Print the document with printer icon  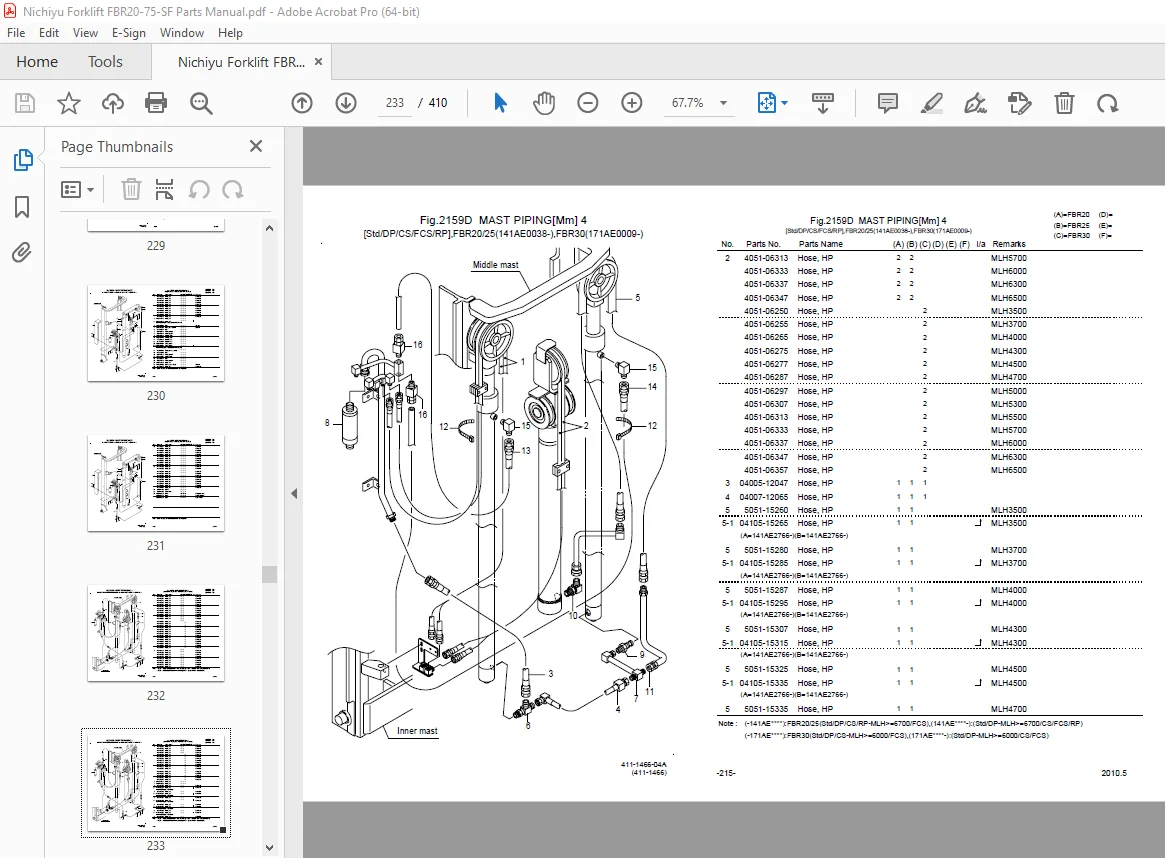156,103
